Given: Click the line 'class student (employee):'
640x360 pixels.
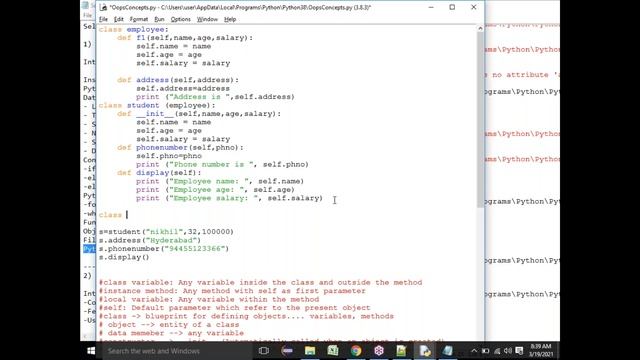Looking at the screenshot, I should [x=157, y=105].
